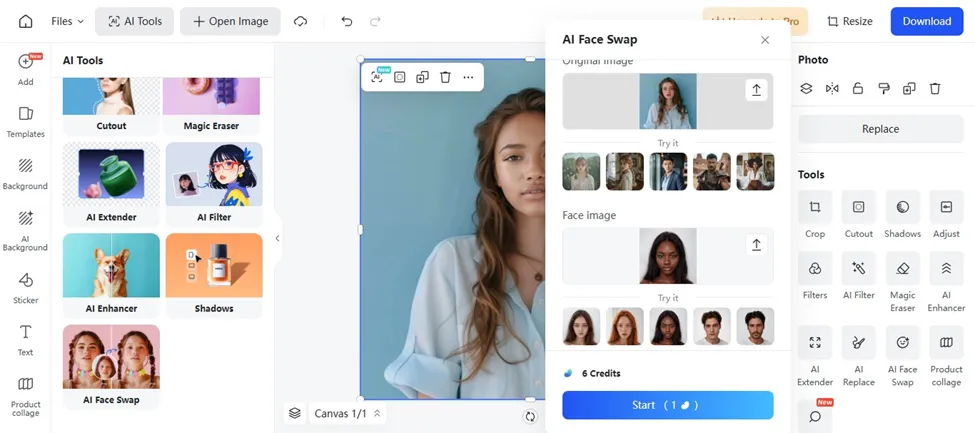Screen dimensions: 975x433
Task: Click the Upgrade to Pro button
Action: [755, 21]
